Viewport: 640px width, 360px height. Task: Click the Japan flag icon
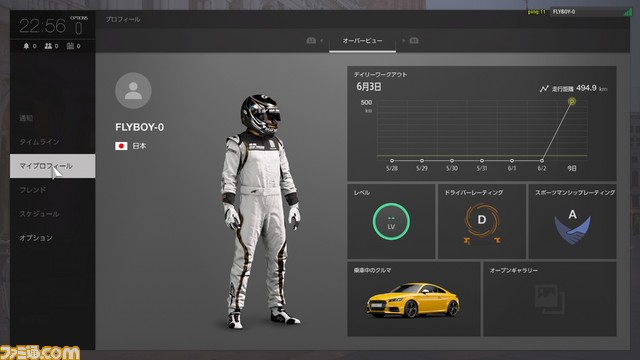[121, 146]
